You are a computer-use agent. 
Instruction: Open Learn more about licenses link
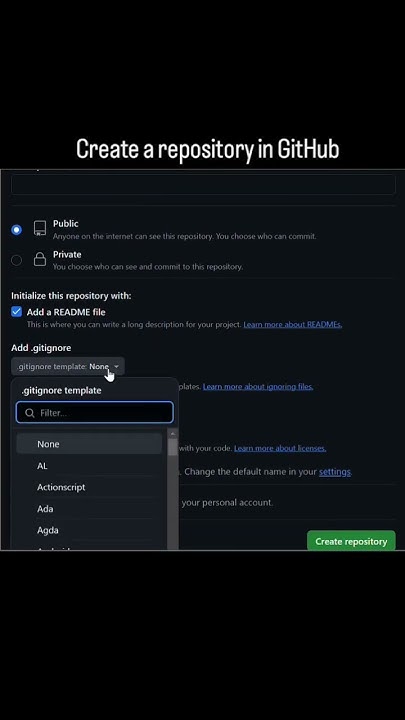tap(280, 448)
